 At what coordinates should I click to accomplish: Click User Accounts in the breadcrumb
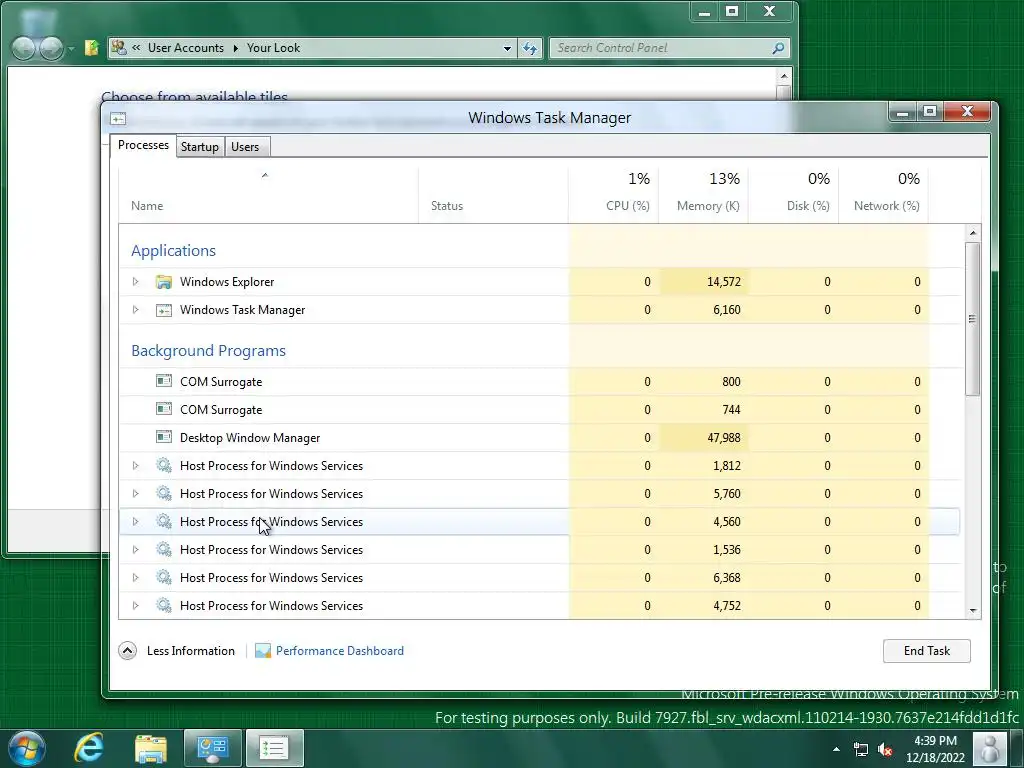pyautogui.click(x=185, y=48)
